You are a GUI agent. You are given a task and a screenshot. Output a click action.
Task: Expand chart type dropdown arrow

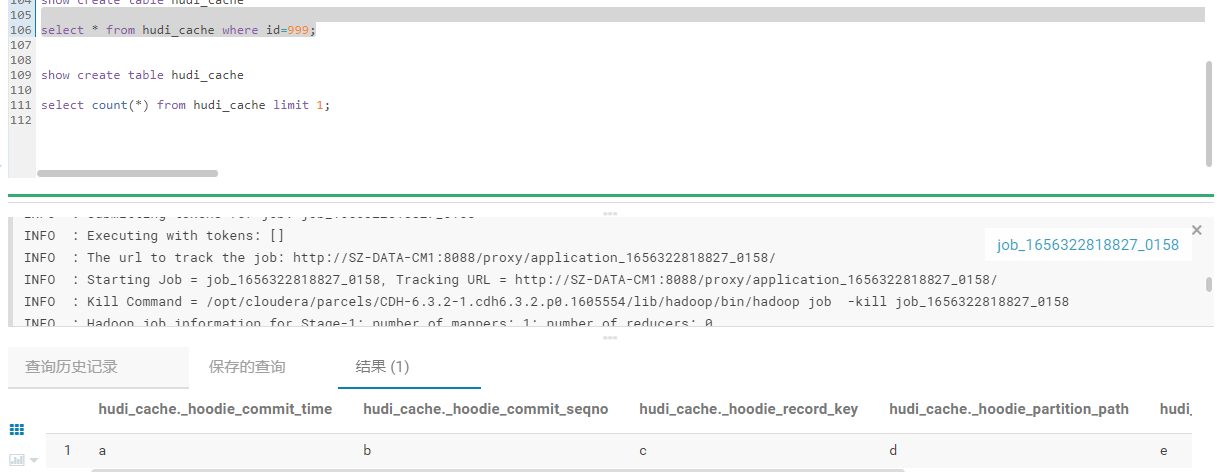point(34,460)
